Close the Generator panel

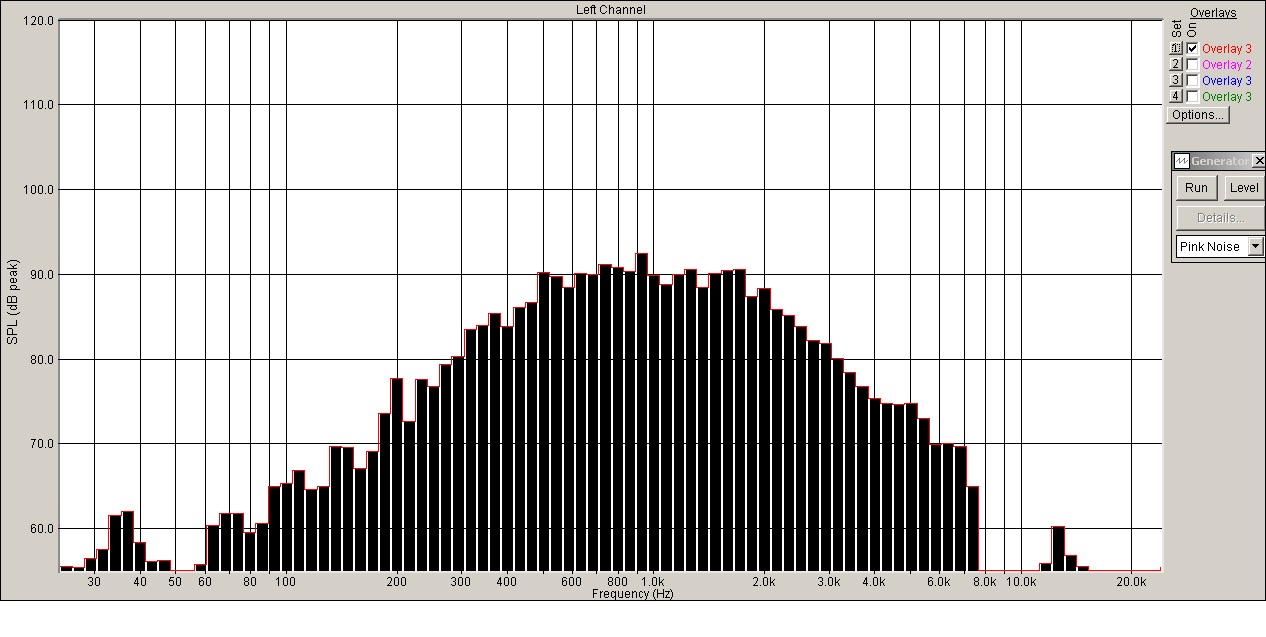click(1259, 161)
